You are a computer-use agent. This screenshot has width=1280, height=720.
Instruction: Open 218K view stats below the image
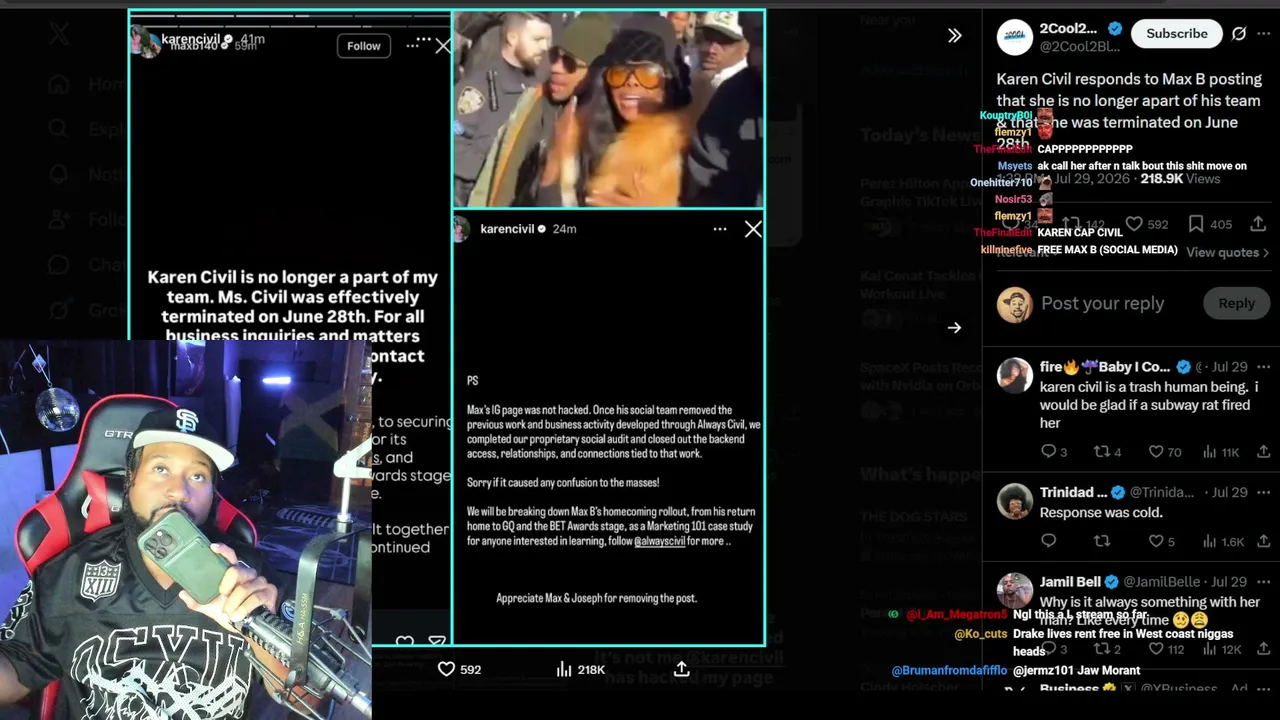point(580,669)
